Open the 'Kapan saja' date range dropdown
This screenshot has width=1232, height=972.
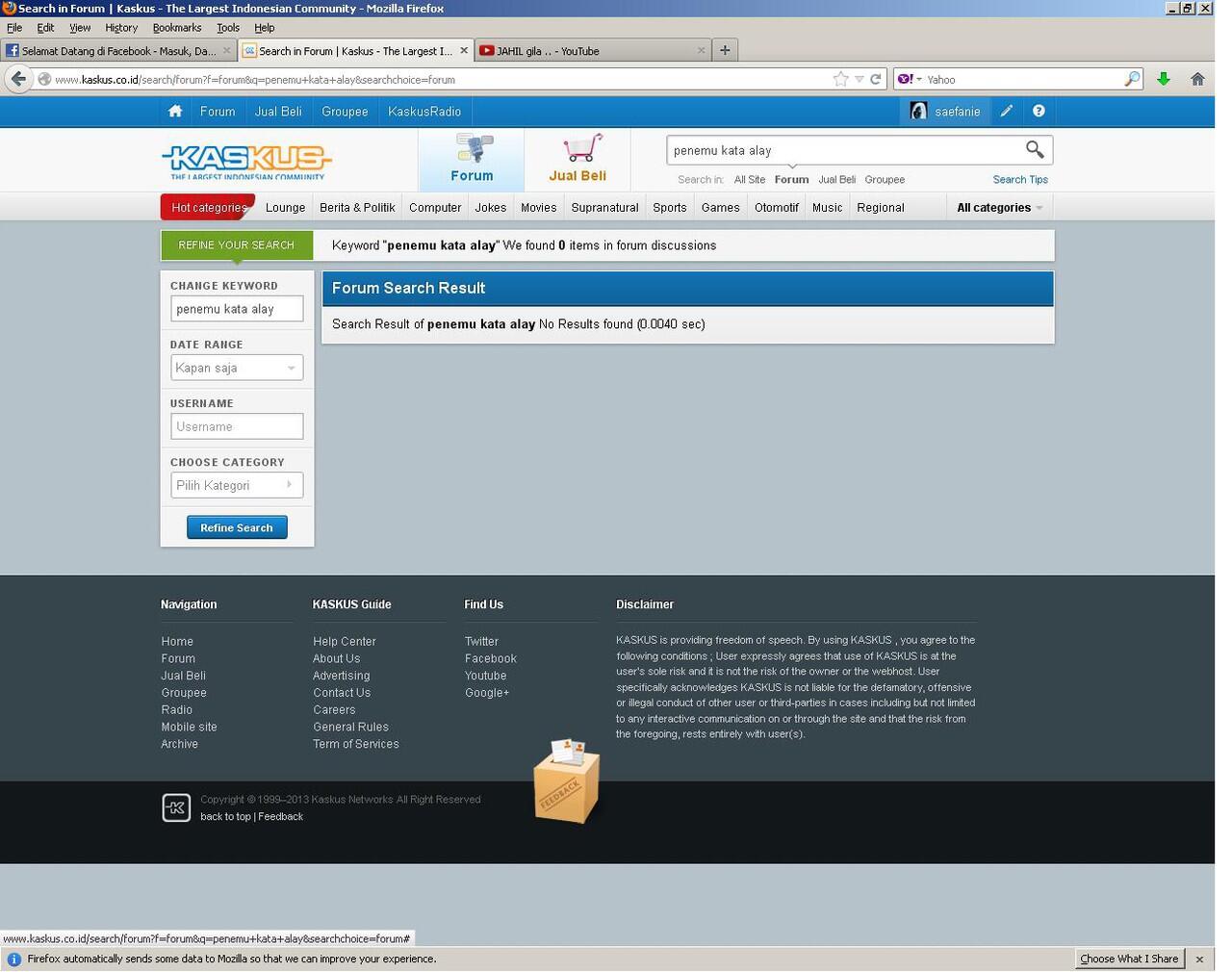[x=237, y=368]
